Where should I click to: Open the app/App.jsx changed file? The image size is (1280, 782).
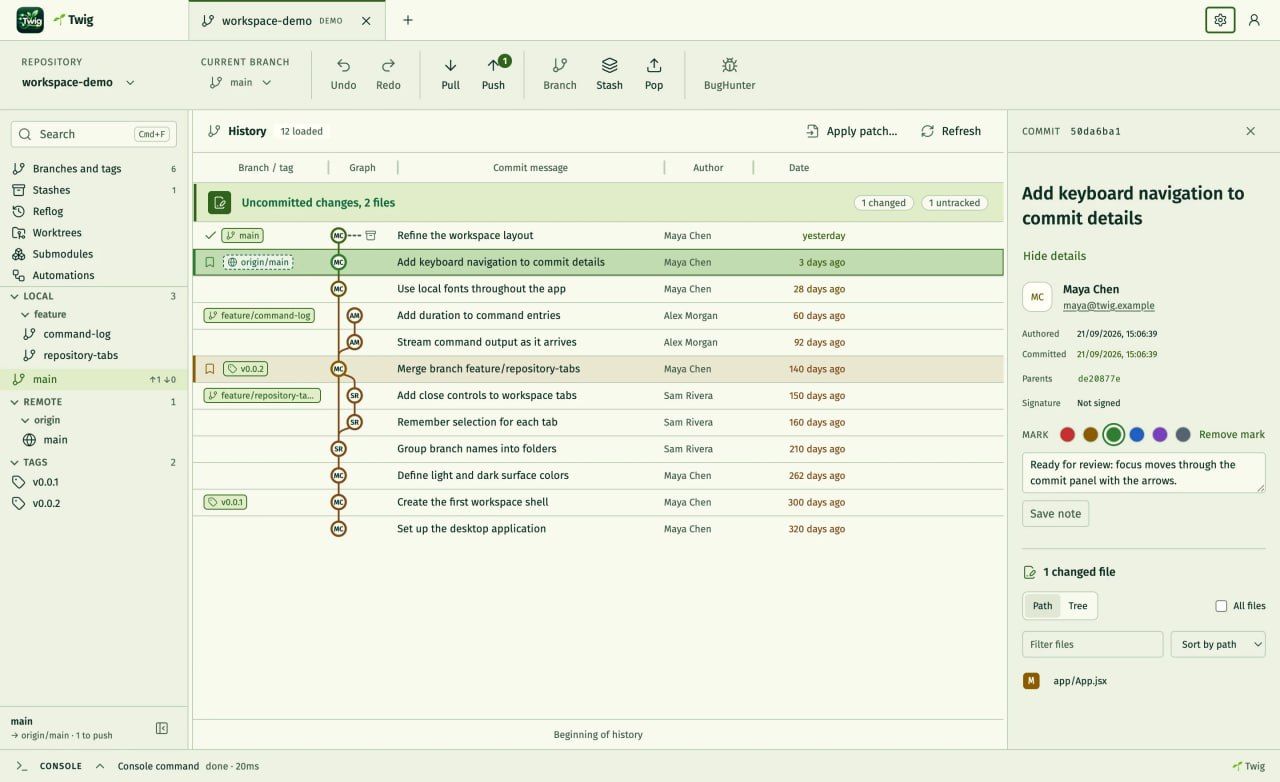point(1144,681)
